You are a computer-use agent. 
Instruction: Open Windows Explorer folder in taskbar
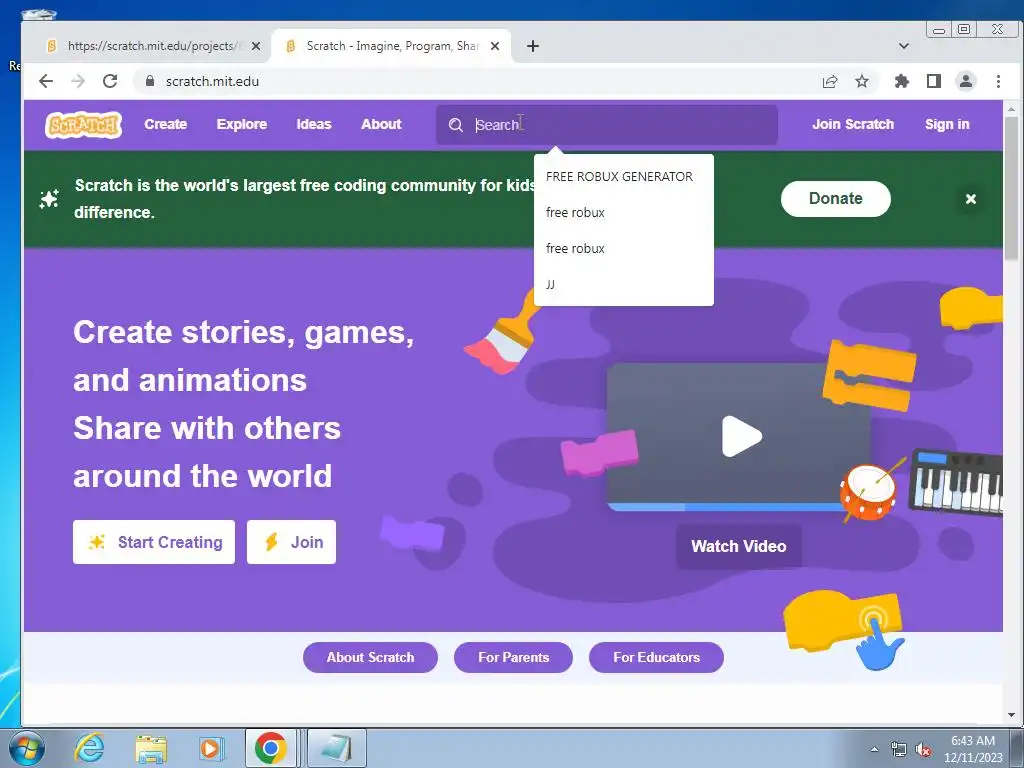pos(150,748)
